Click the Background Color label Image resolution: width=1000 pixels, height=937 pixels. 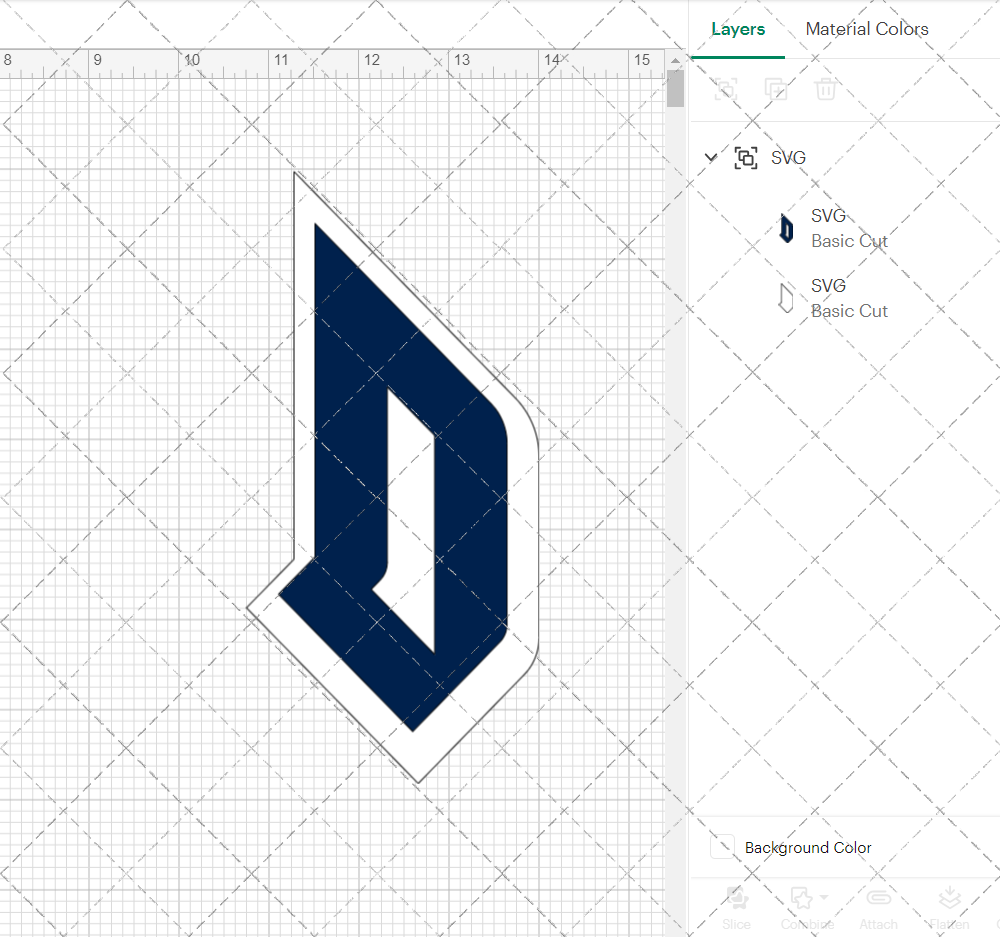coord(807,848)
